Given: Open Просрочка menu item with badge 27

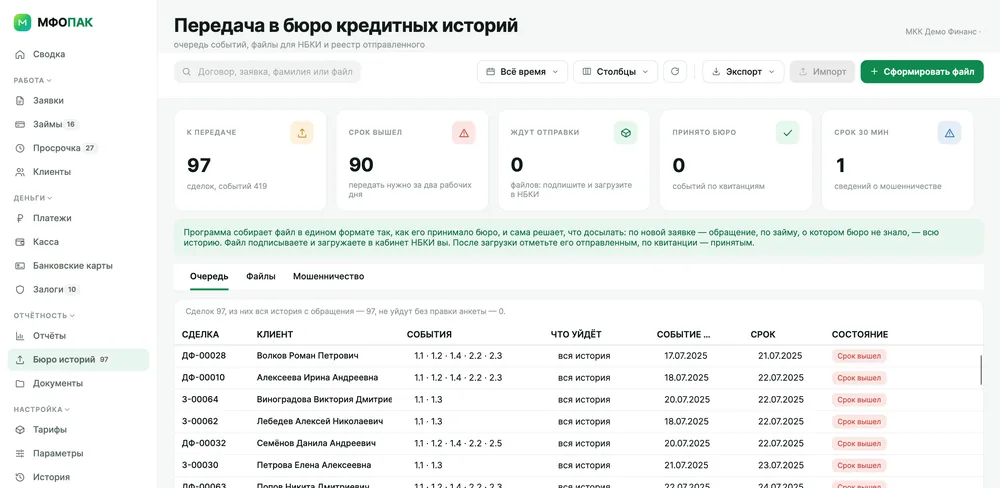Looking at the screenshot, I should (78, 148).
